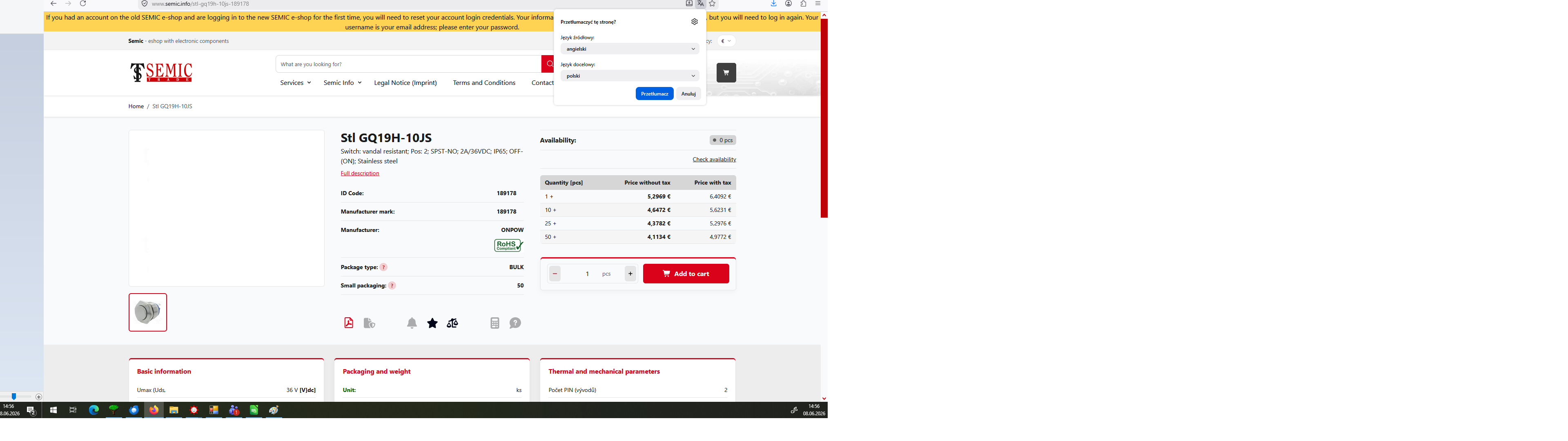Image resolution: width=1568 pixels, height=441 pixels.
Task: Click the Add to cart button
Action: click(686, 274)
